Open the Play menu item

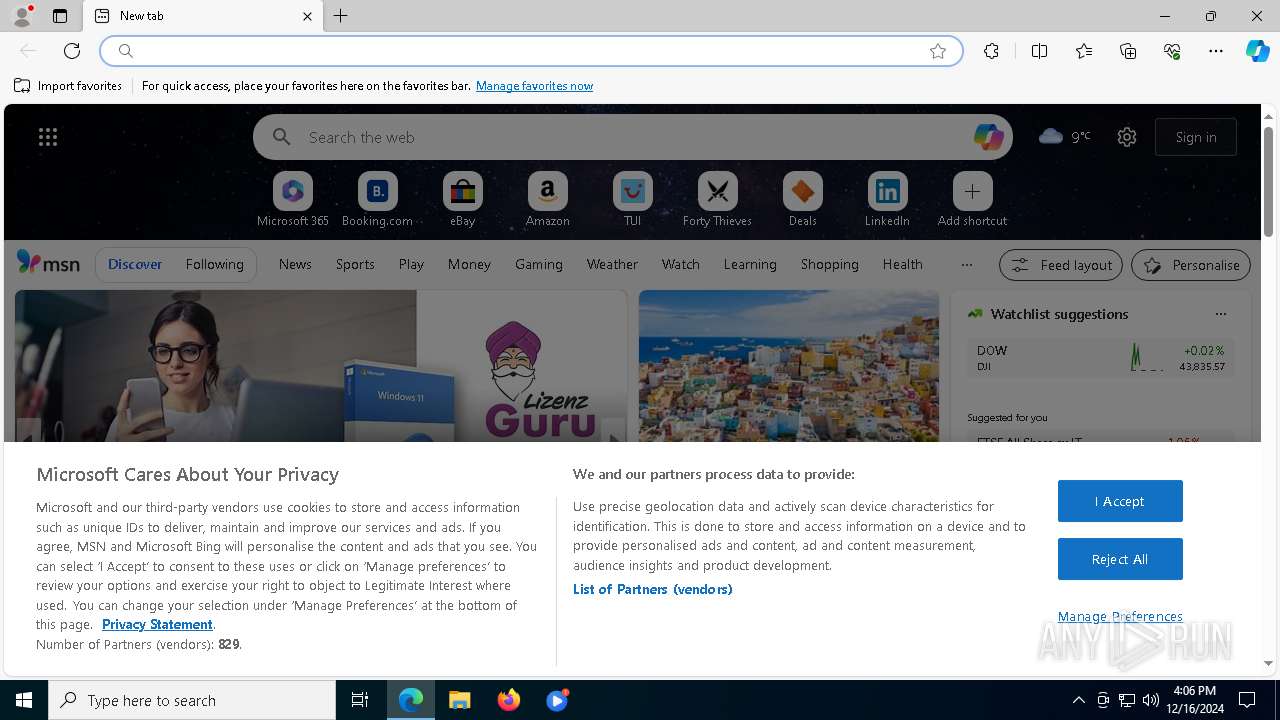pyautogui.click(x=411, y=264)
